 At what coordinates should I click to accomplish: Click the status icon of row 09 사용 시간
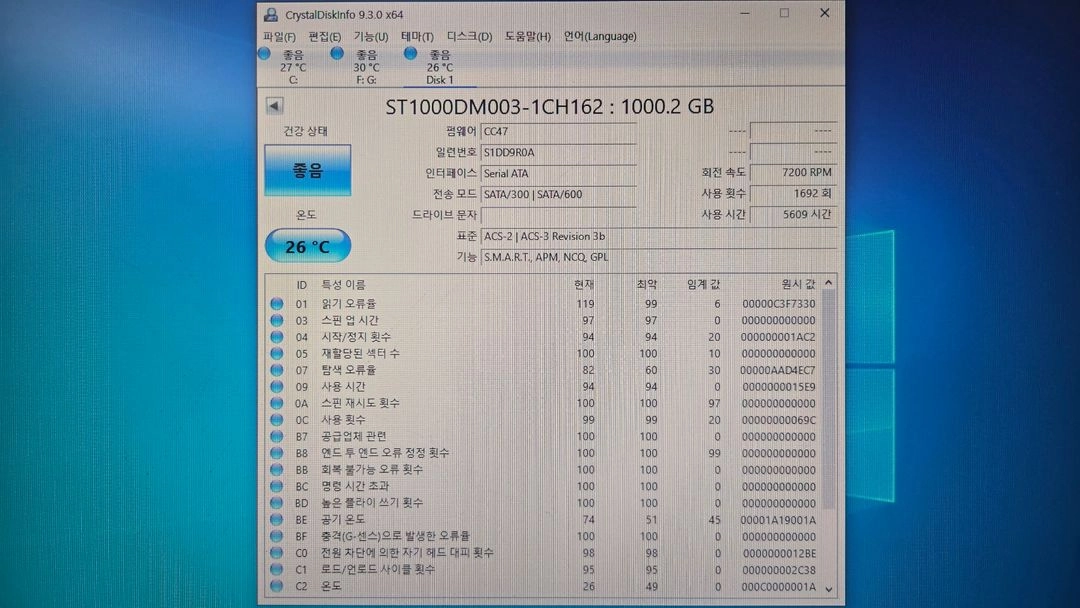(277, 386)
